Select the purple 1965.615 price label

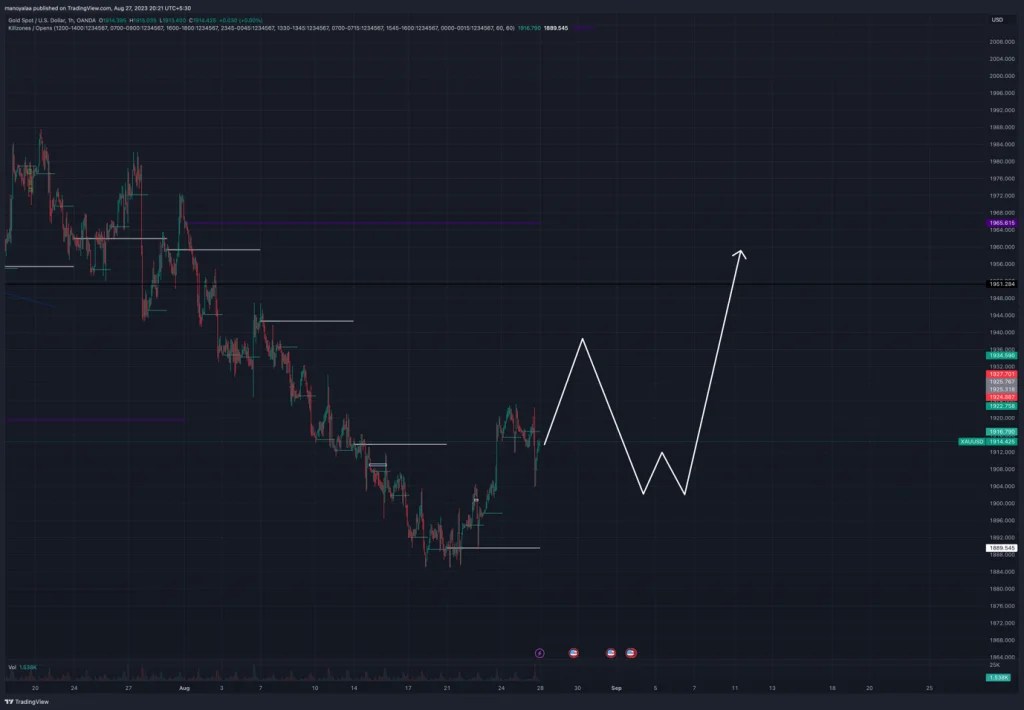coord(1002,223)
